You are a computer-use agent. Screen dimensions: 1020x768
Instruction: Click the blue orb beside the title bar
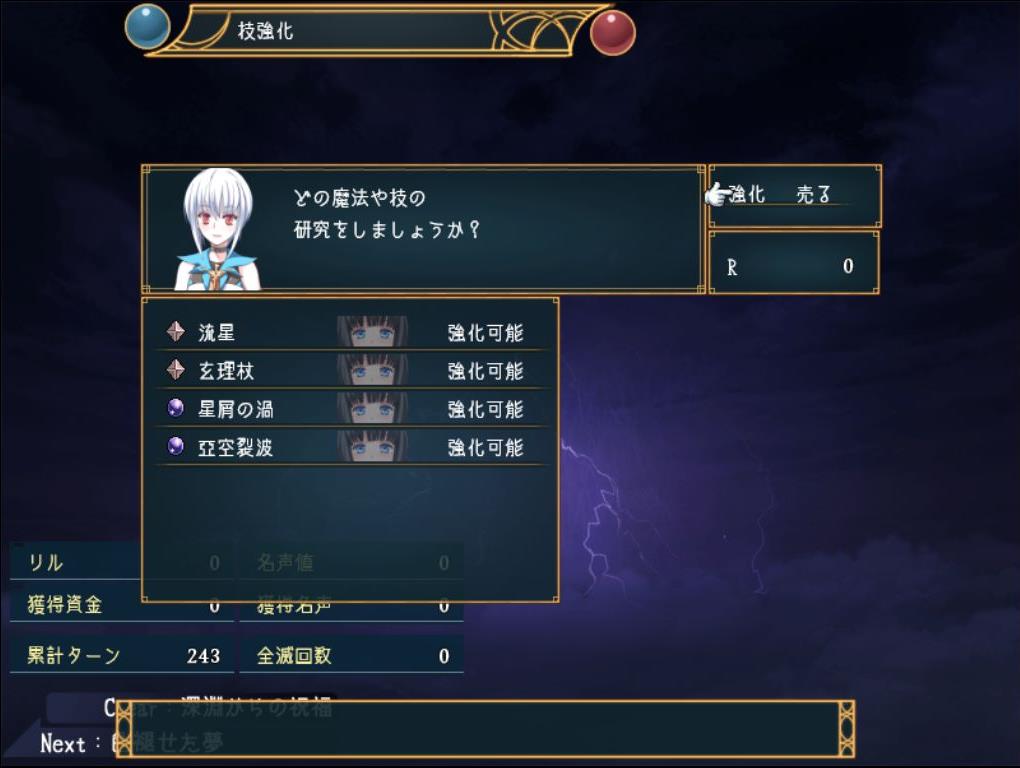pos(148,27)
